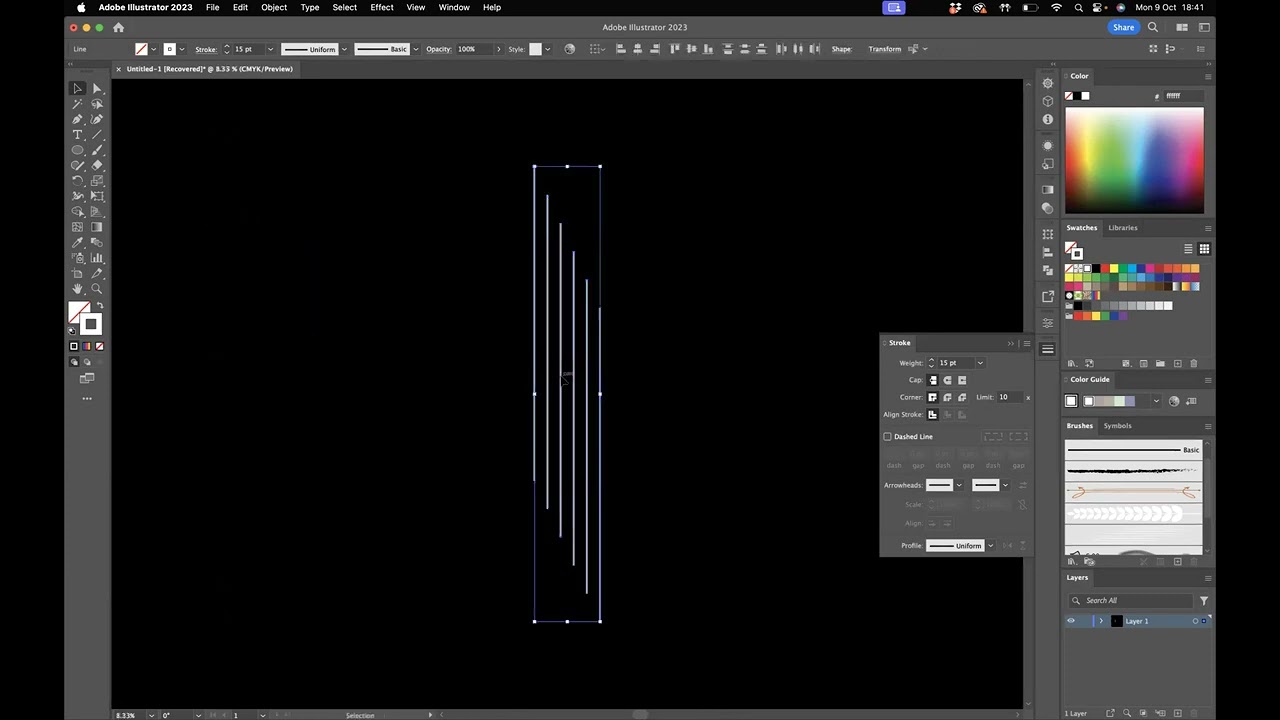Select the Scale tool
Image resolution: width=1280 pixels, height=720 pixels.
[x=97, y=181]
